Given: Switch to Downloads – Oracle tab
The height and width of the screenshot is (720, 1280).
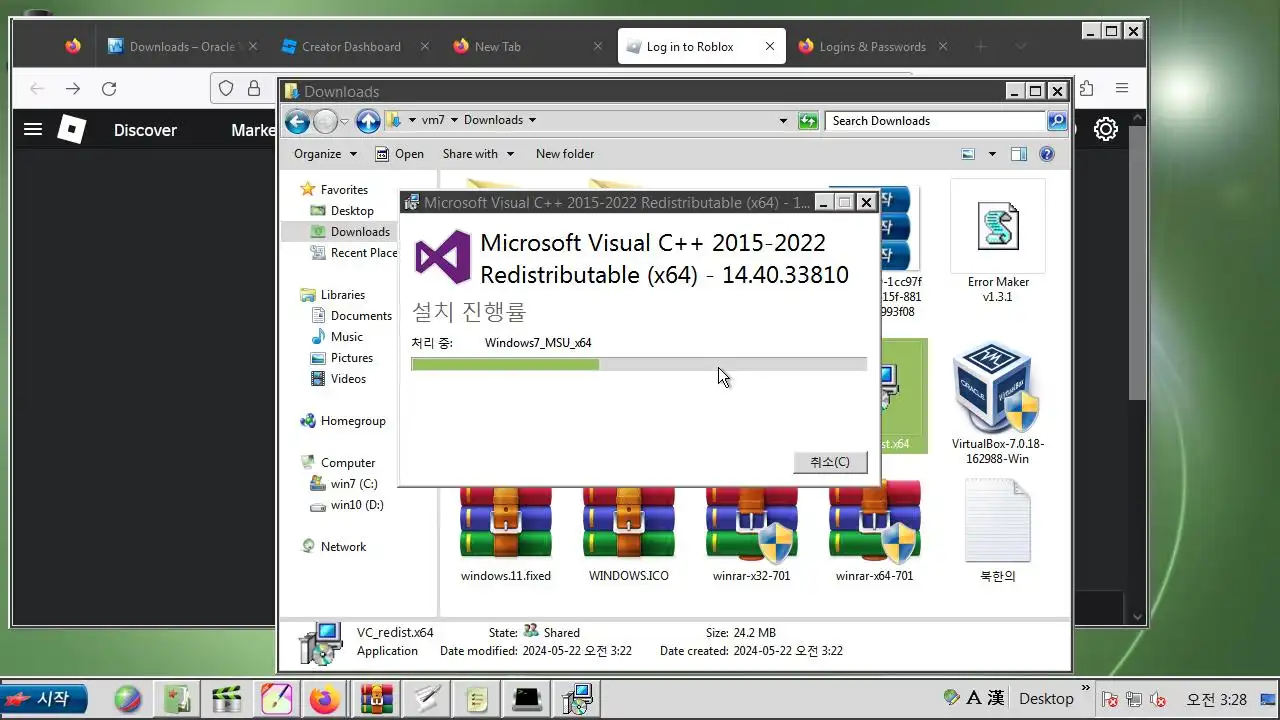Looking at the screenshot, I should pos(182,47).
